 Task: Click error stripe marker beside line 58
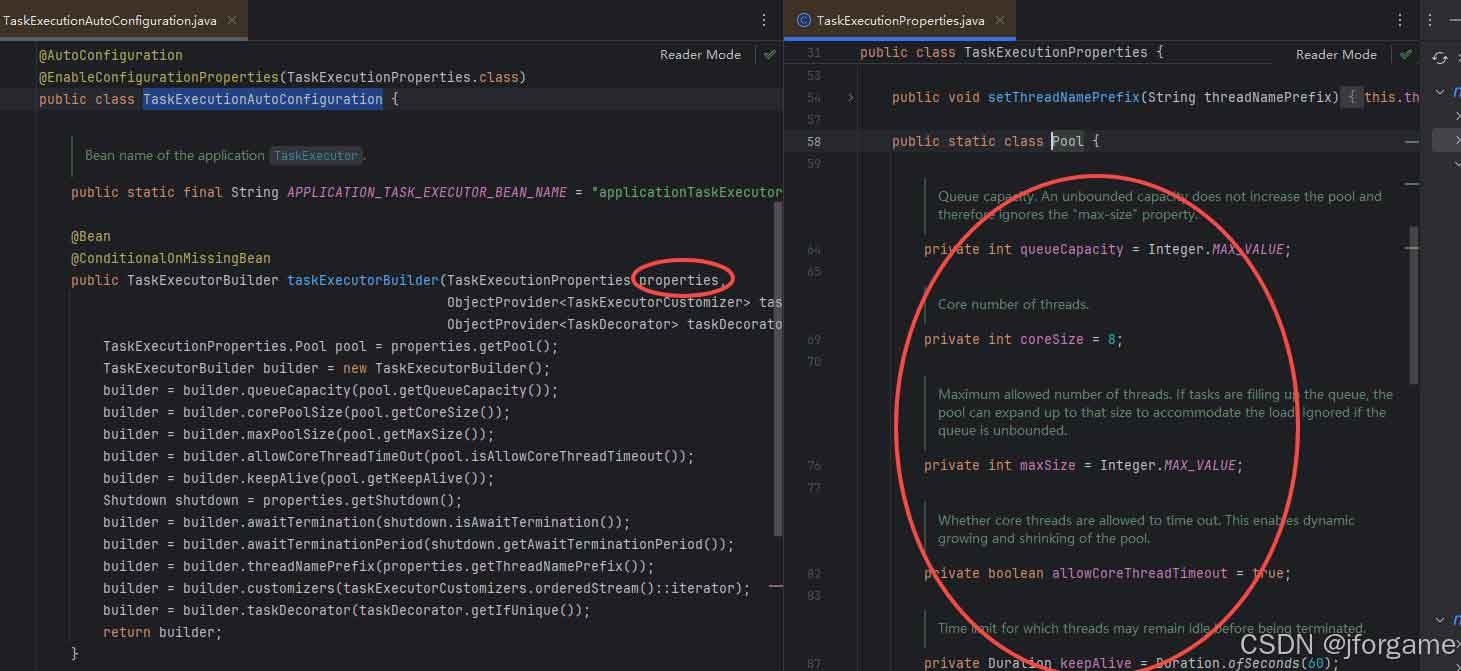1411,143
